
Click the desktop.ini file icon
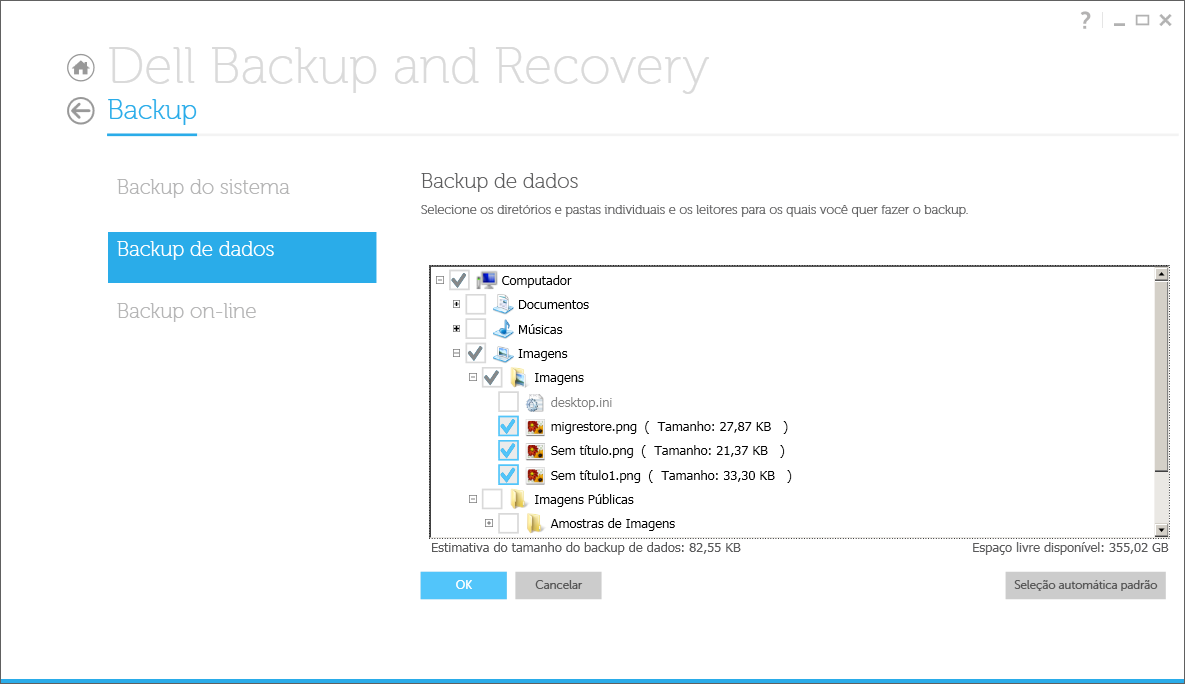534,403
